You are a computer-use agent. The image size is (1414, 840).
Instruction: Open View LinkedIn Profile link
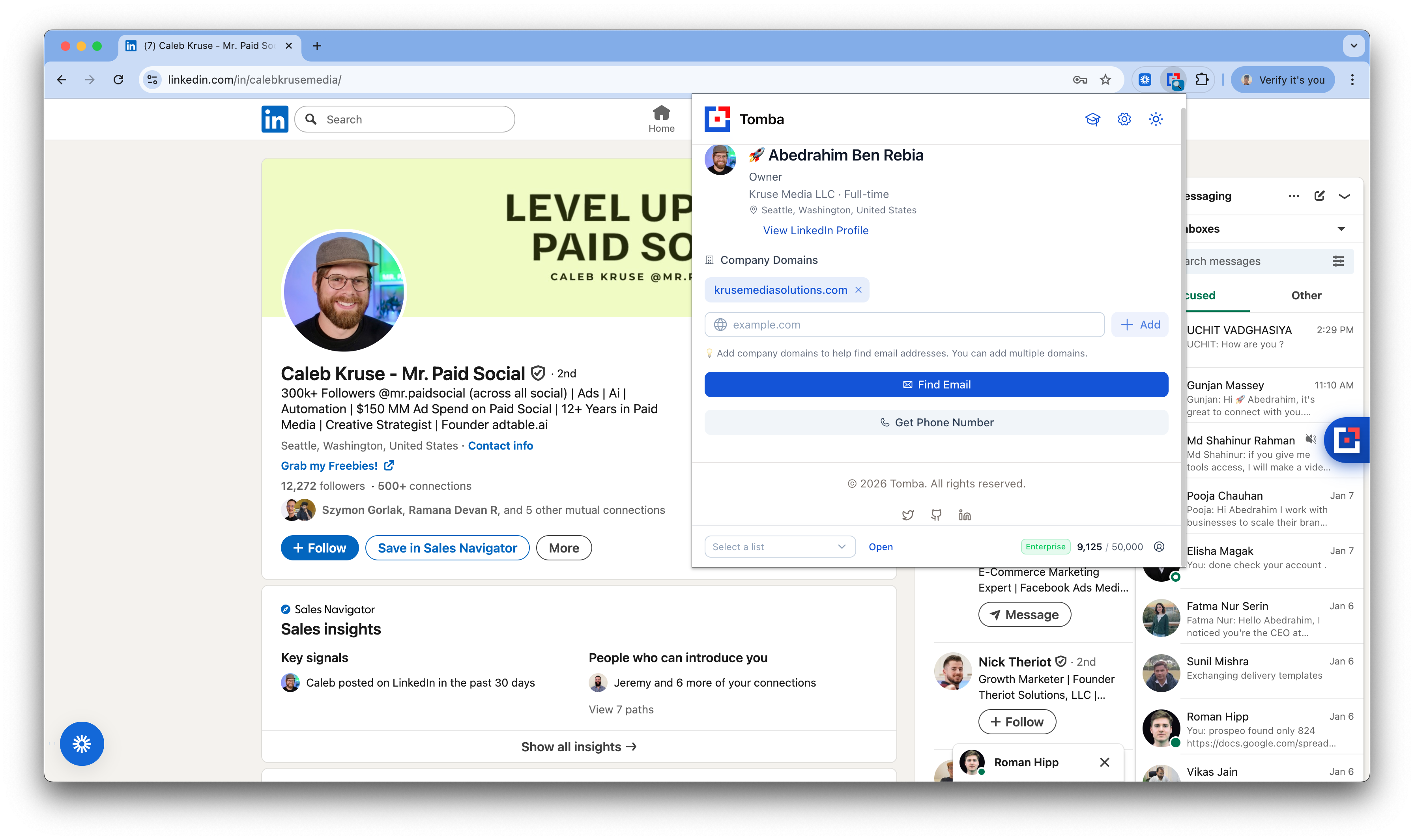click(x=815, y=230)
